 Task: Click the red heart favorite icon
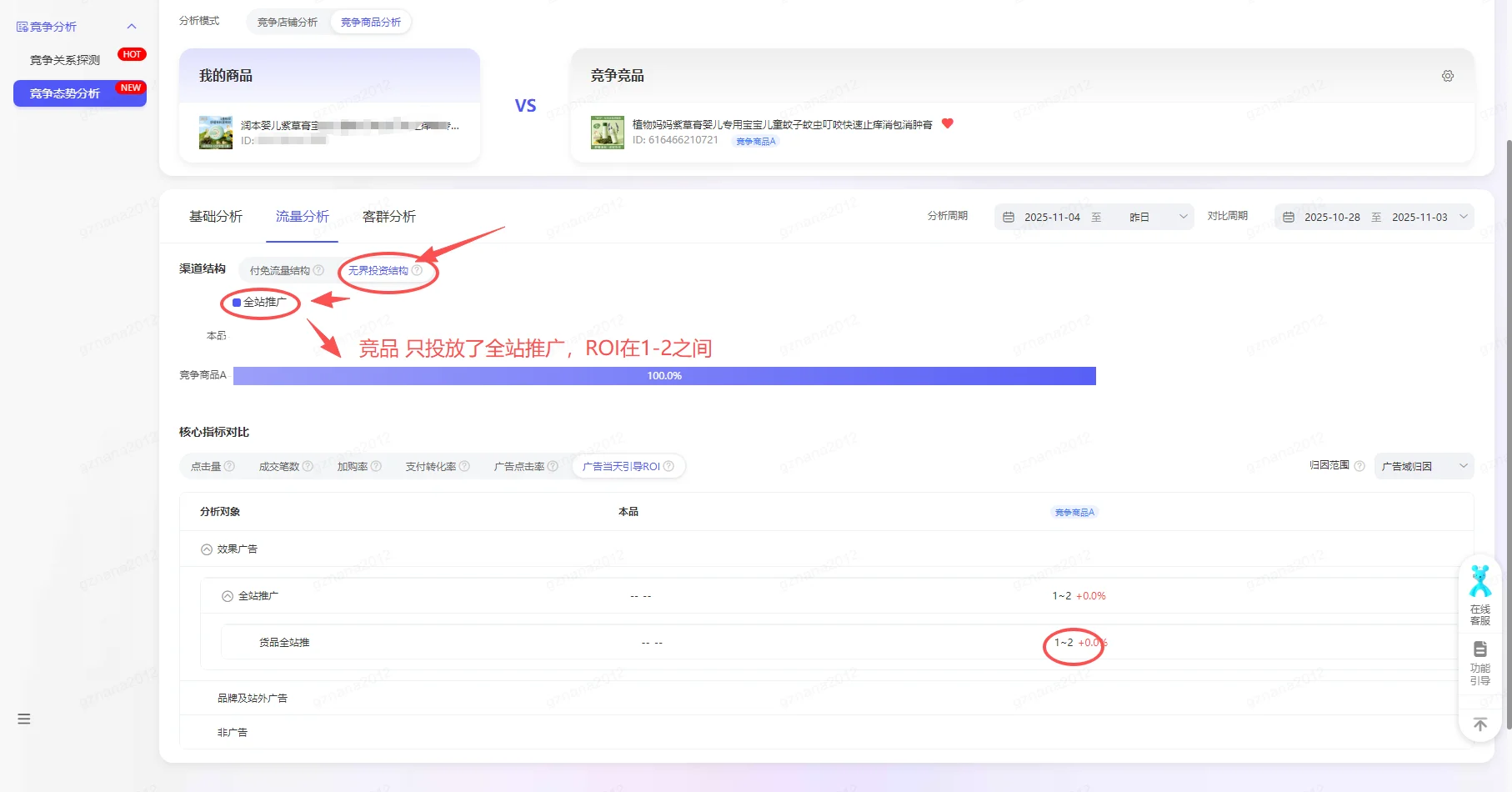tap(947, 123)
